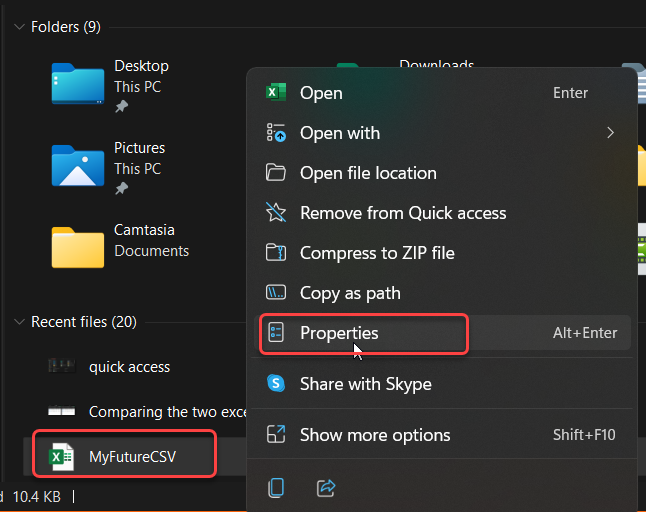
Task: Select the Pictures folder
Action: point(139,148)
